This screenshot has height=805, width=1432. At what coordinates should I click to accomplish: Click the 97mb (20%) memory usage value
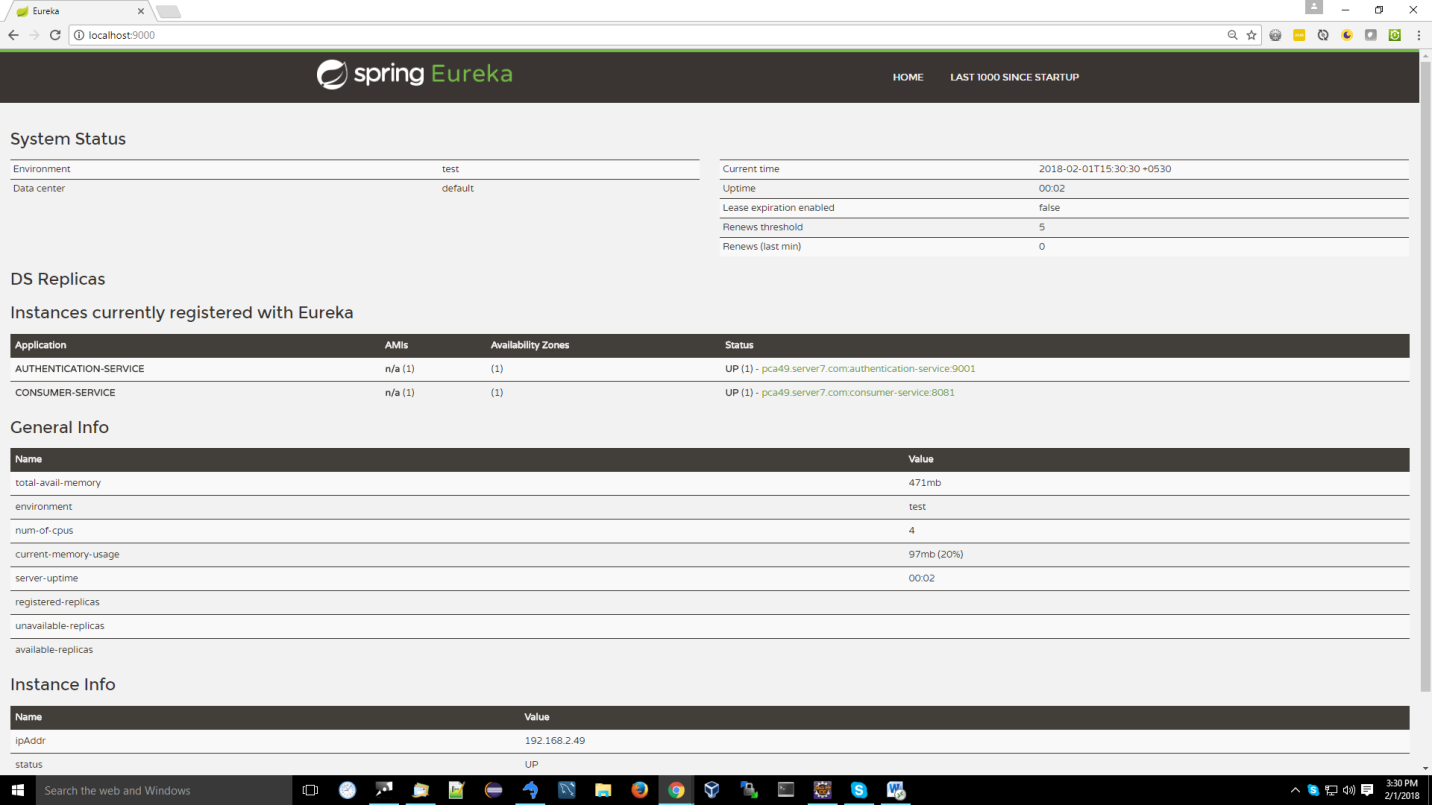(936, 555)
